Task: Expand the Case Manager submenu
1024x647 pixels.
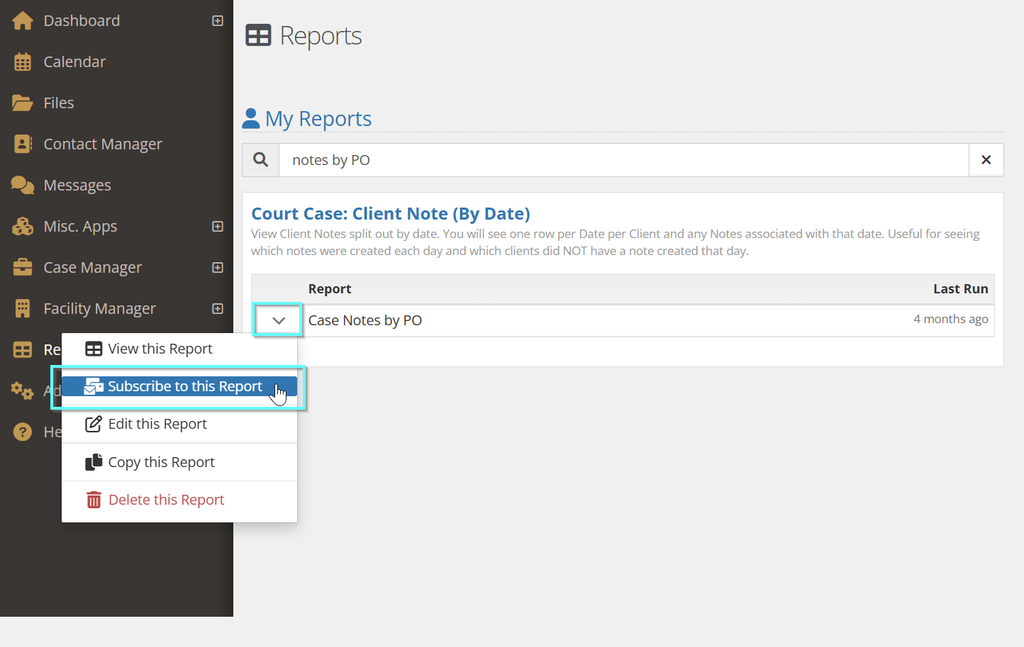Action: pyautogui.click(x=217, y=268)
